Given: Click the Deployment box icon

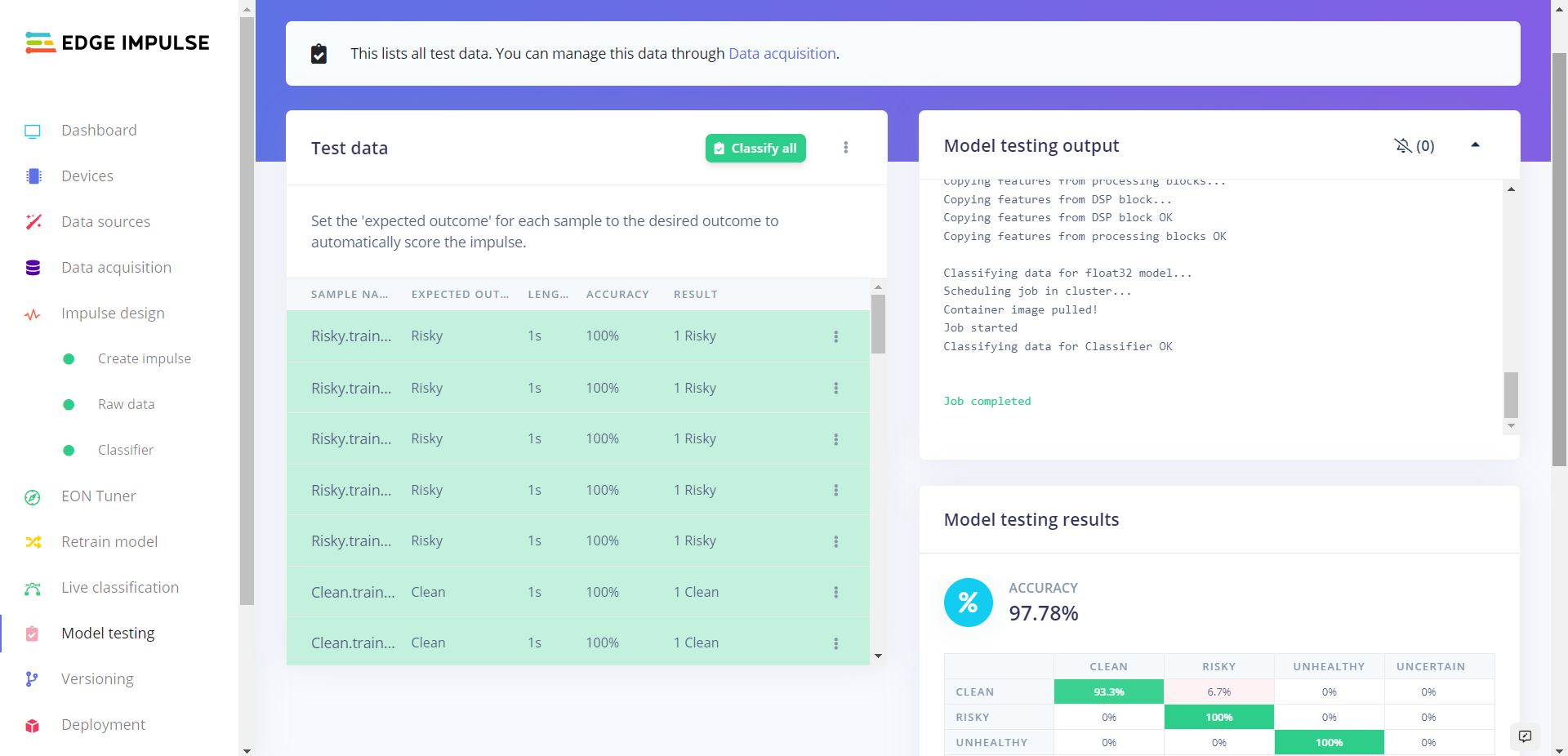Looking at the screenshot, I should click(x=33, y=726).
